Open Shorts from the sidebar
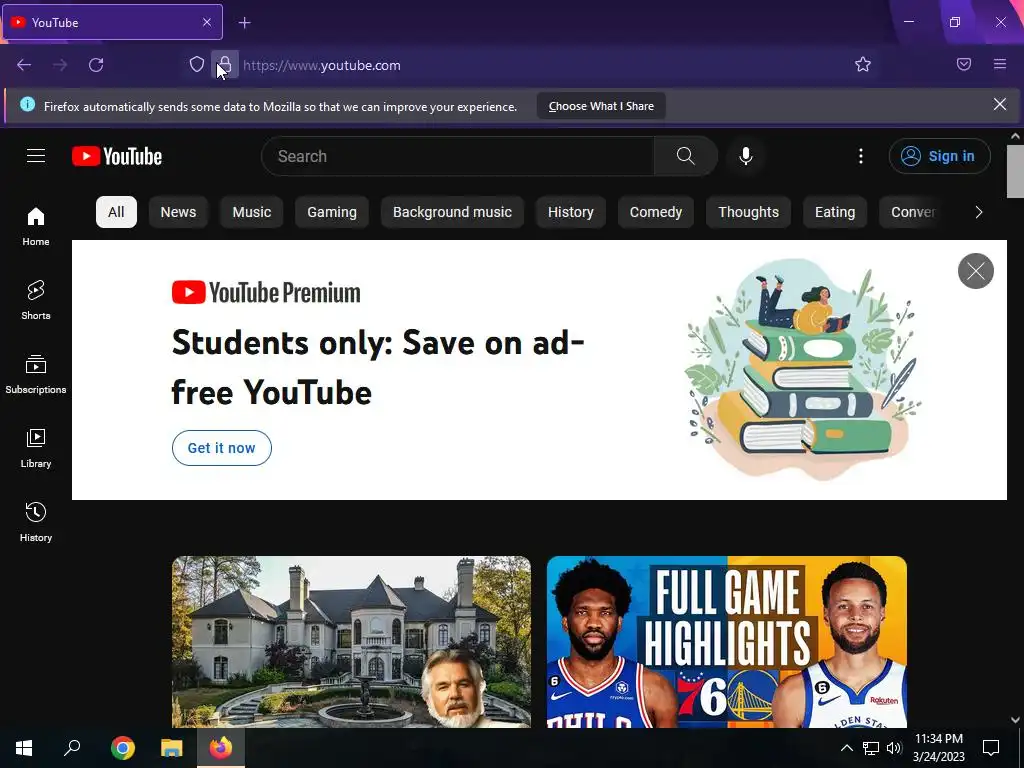 pos(36,300)
